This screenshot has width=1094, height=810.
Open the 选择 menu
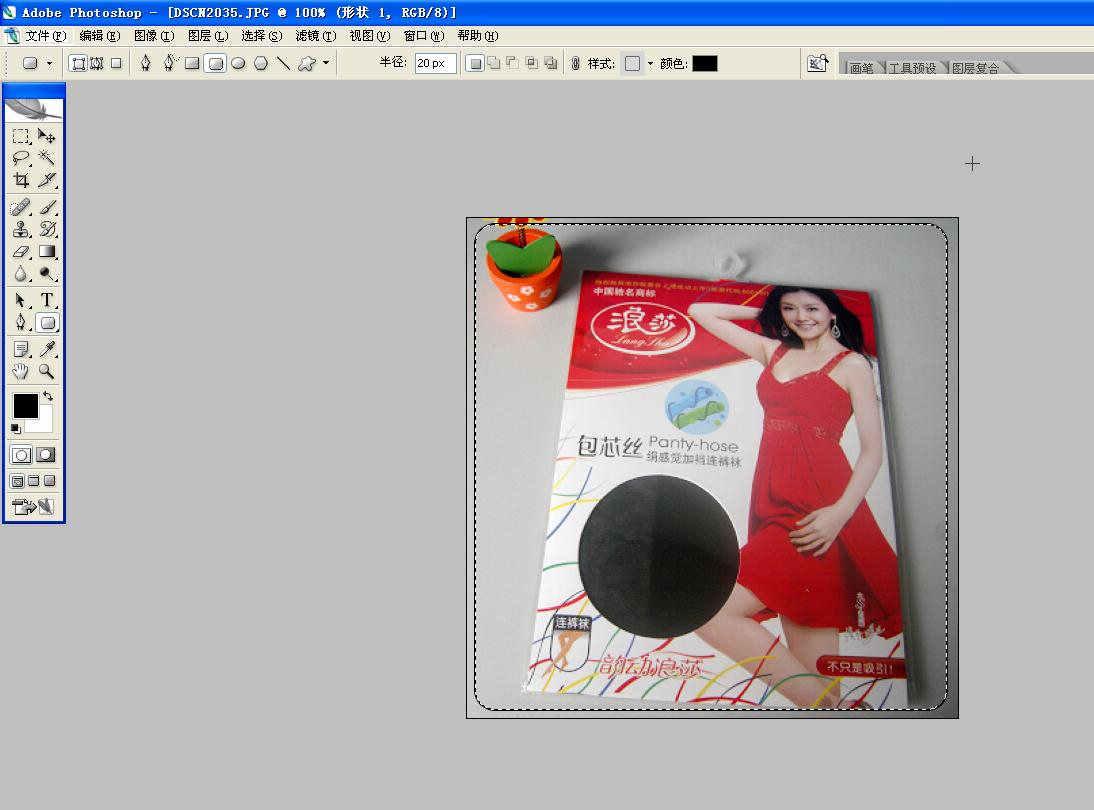click(262, 36)
